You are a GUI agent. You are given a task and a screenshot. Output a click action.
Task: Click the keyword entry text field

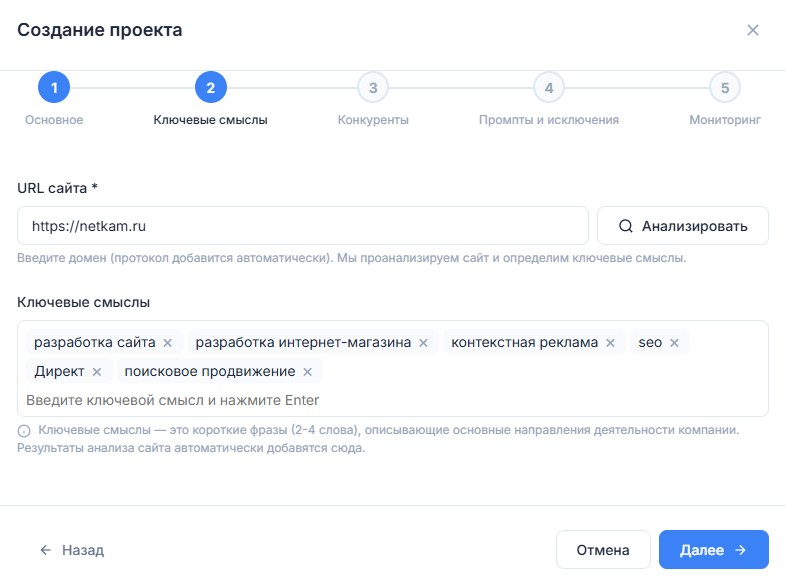[x=390, y=400]
